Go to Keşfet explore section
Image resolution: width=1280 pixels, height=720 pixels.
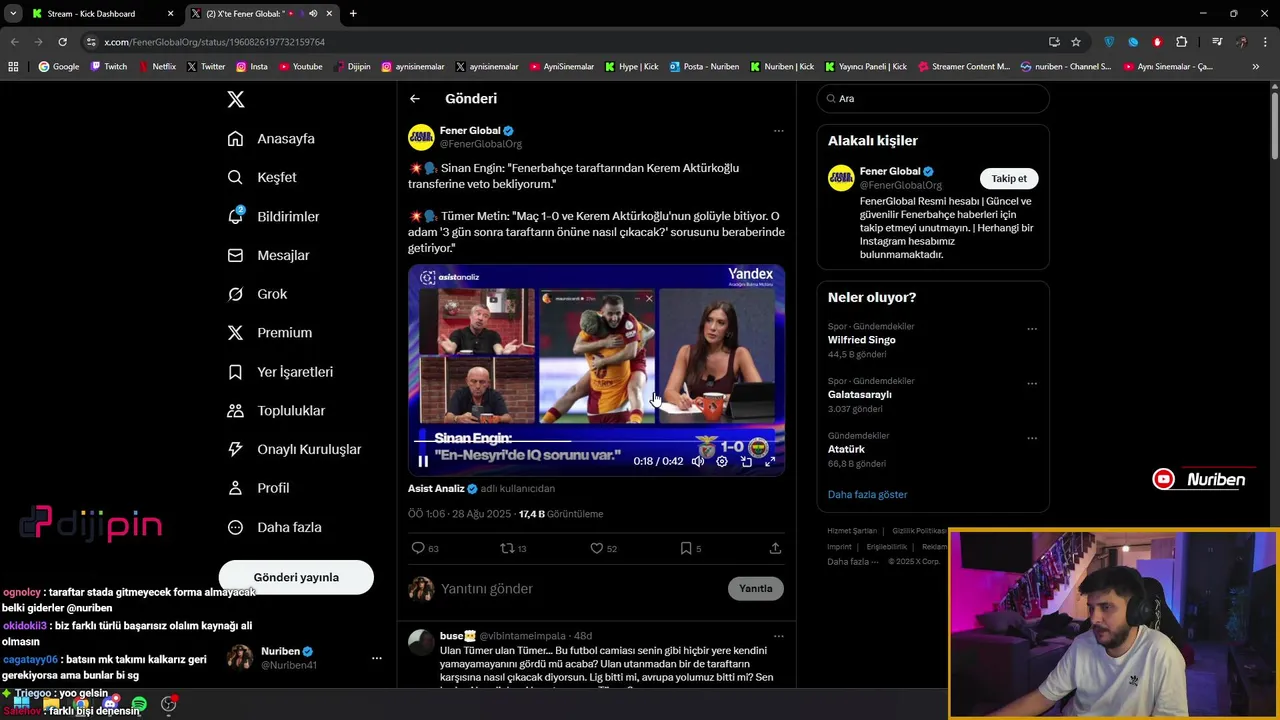coord(262,177)
